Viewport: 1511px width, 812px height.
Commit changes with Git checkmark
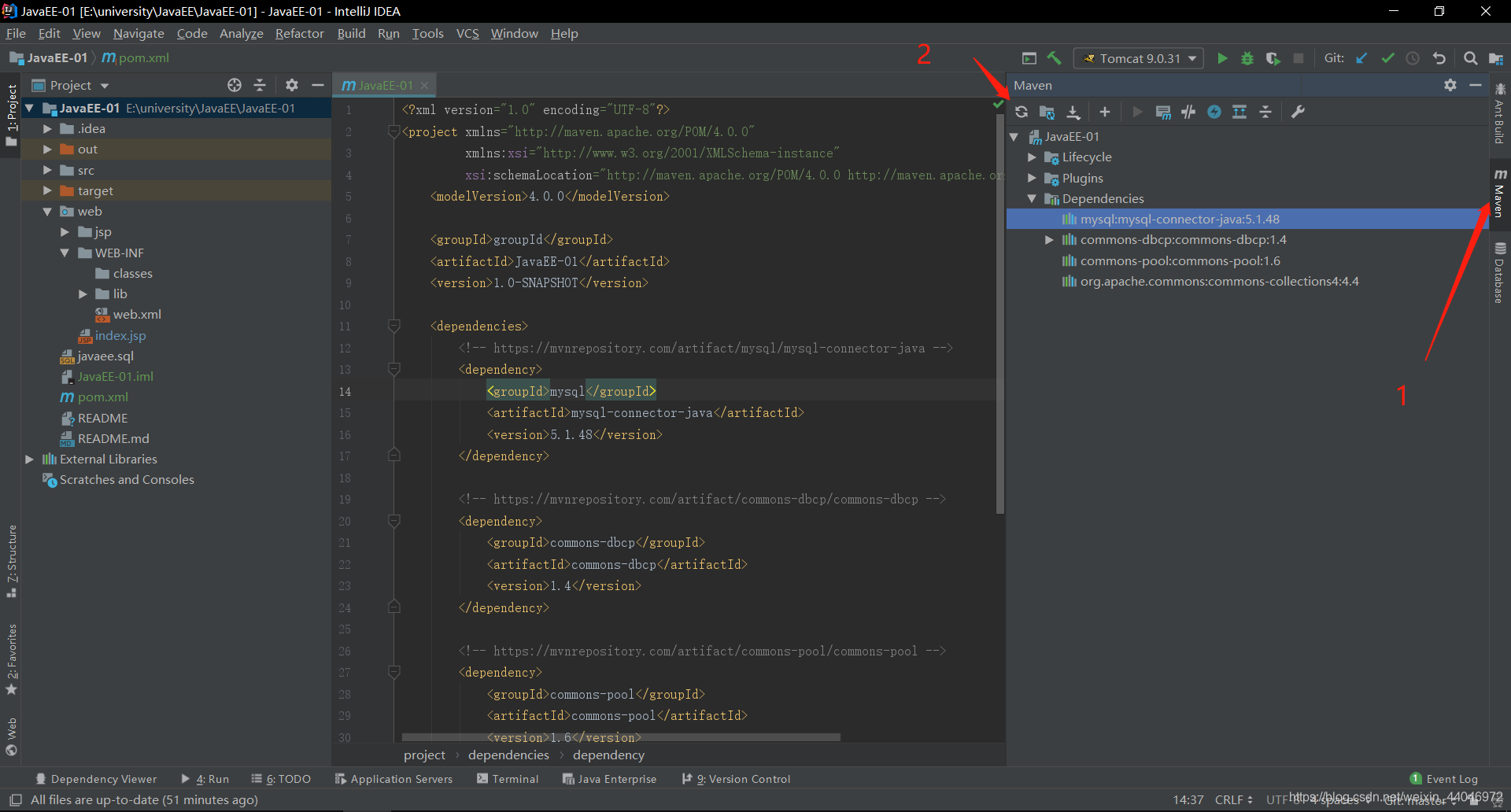coord(1387,58)
